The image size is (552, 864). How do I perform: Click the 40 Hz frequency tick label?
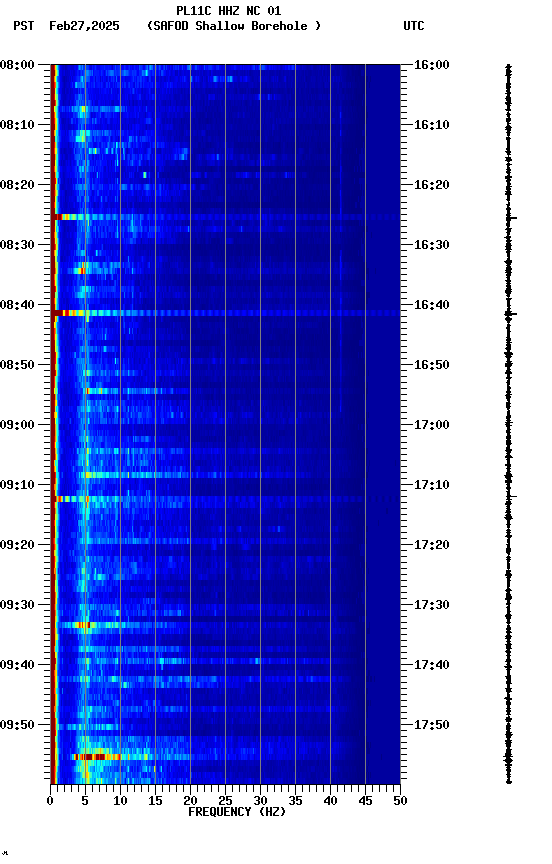[x=330, y=801]
